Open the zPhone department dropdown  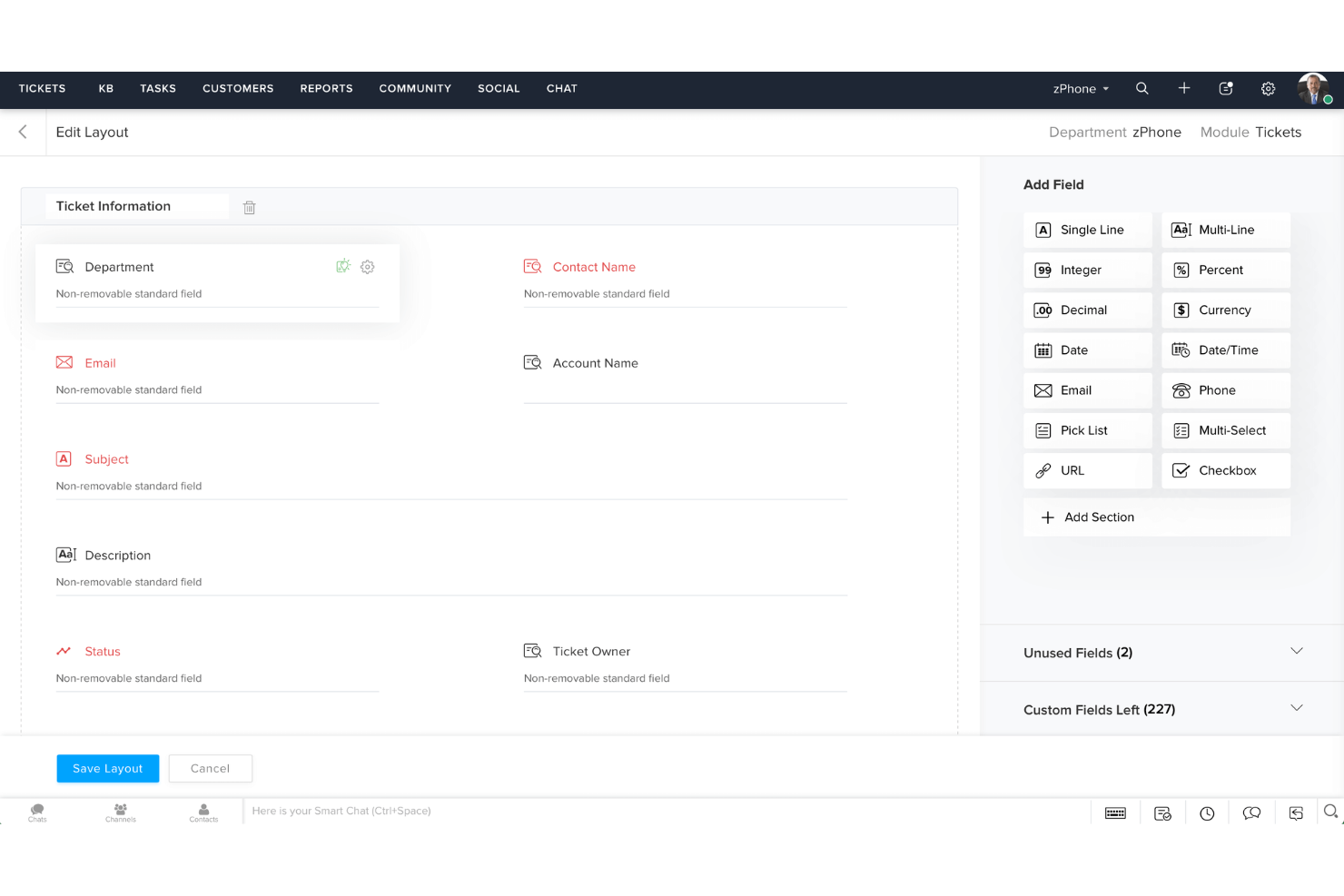[1081, 89]
